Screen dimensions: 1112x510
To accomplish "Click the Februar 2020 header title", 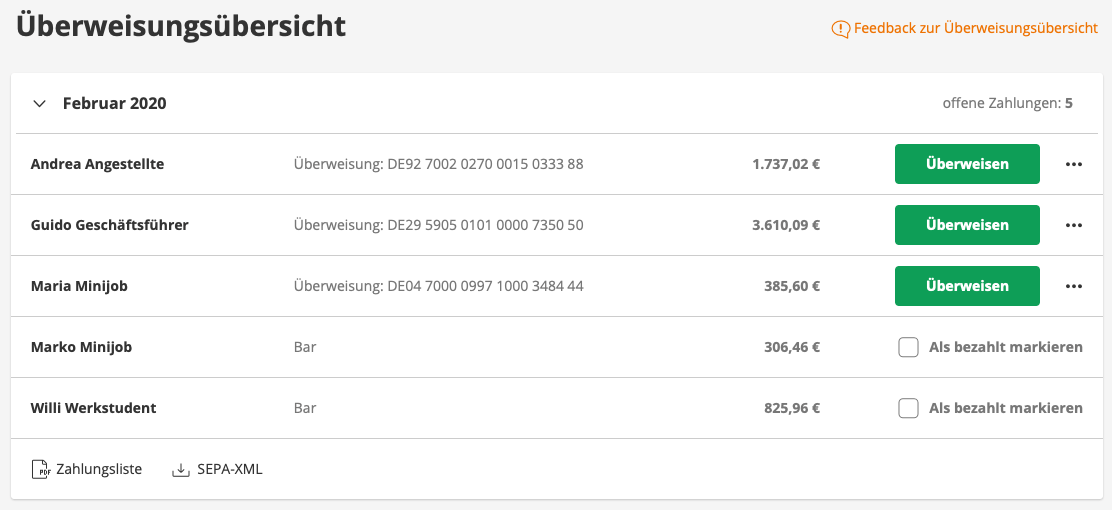I will [x=114, y=103].
